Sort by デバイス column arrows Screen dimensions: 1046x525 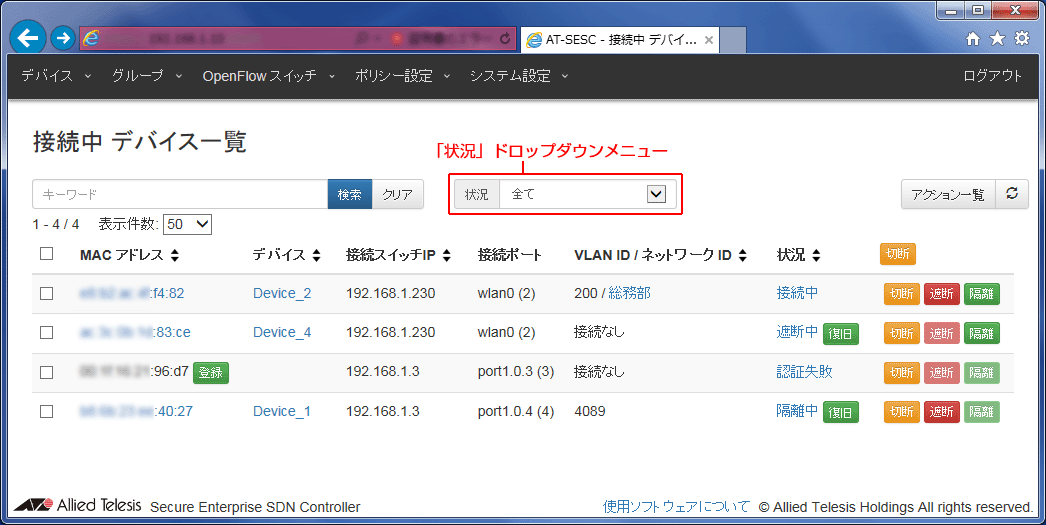[x=316, y=255]
